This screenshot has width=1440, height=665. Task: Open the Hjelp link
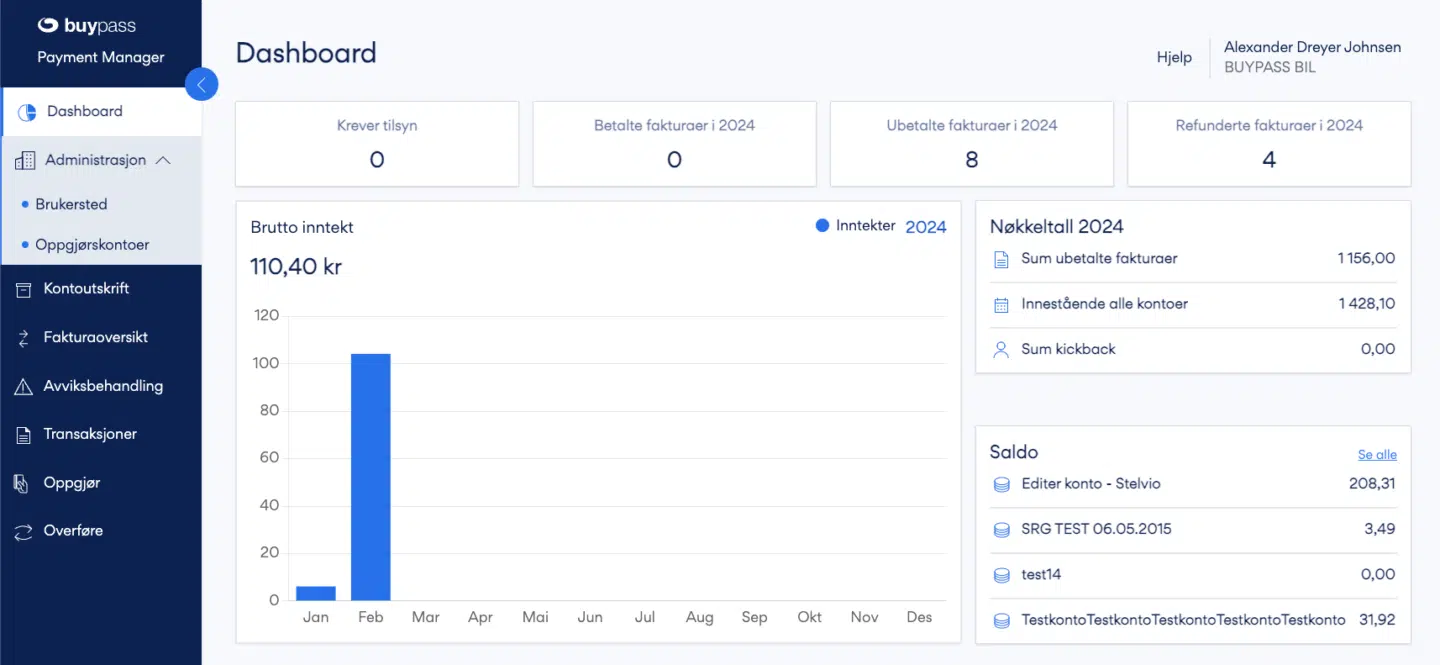click(x=1174, y=57)
